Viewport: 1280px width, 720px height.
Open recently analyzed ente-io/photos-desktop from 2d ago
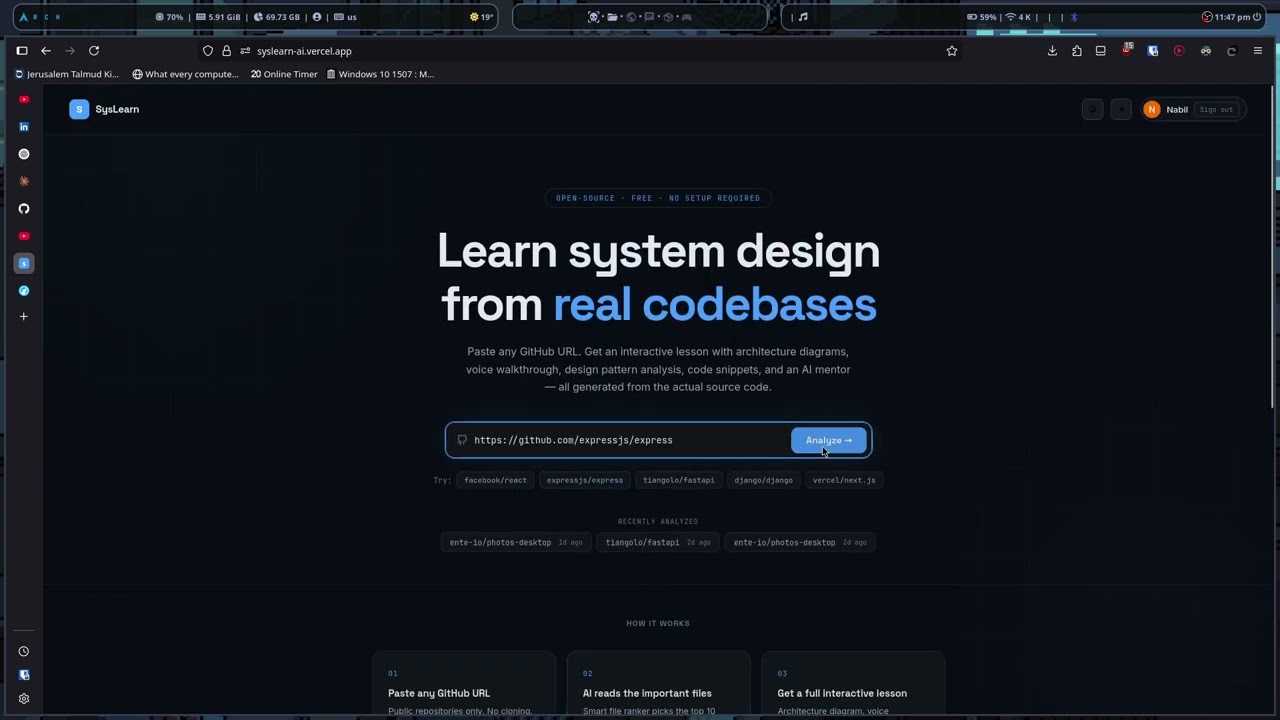point(800,542)
